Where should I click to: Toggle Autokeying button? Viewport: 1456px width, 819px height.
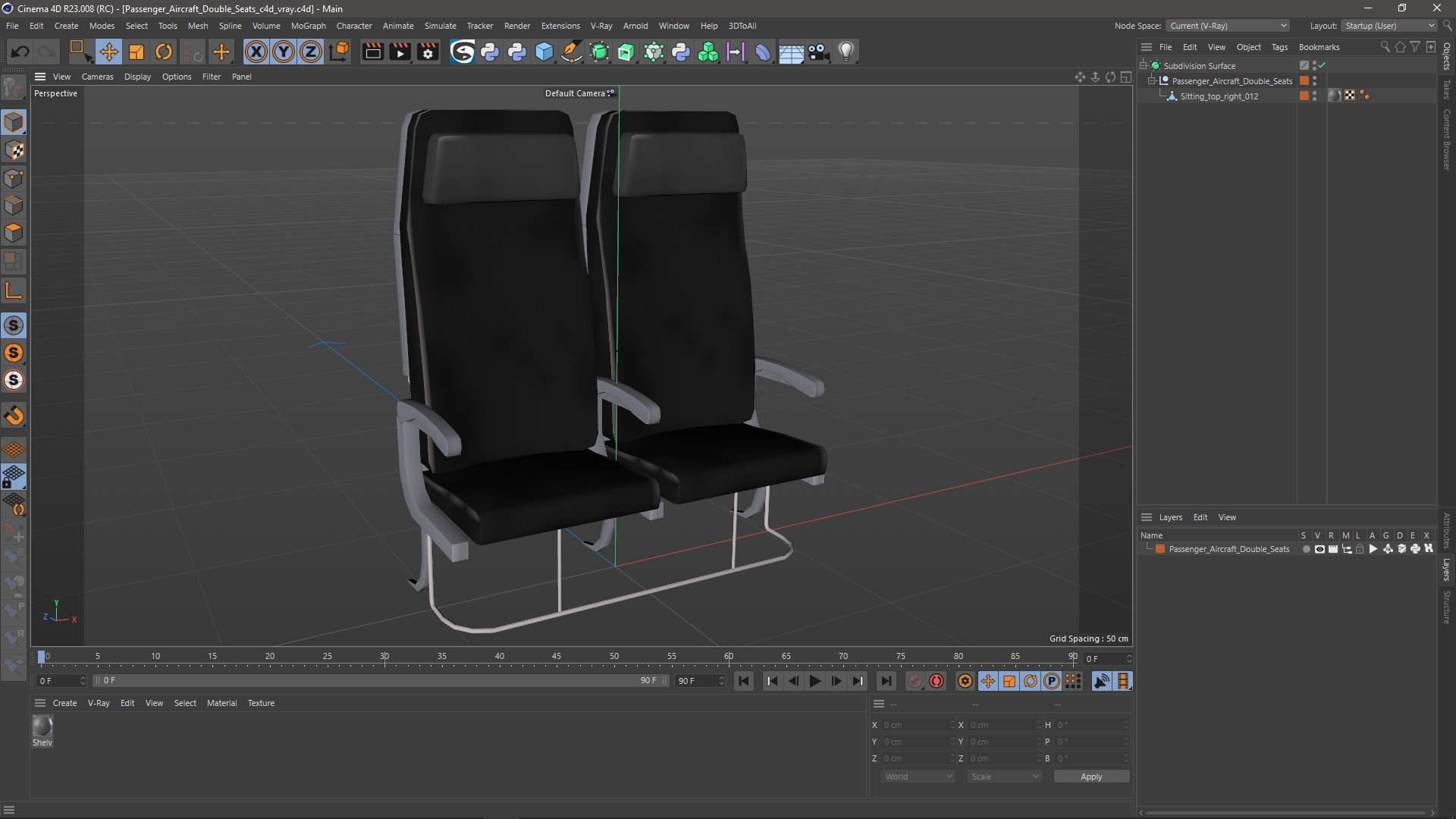coord(937,681)
